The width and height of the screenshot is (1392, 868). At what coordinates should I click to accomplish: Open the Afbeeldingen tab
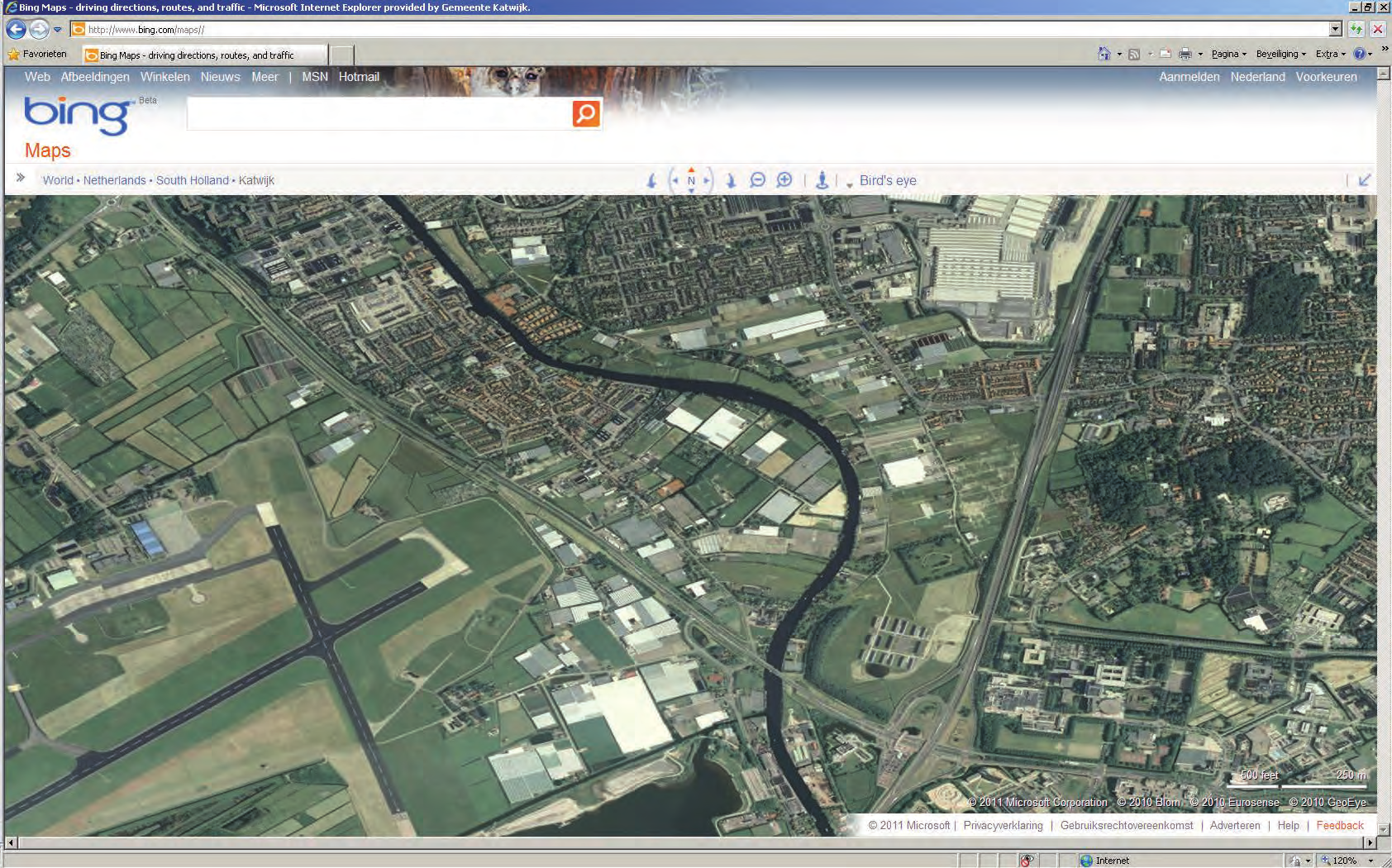tap(95, 77)
